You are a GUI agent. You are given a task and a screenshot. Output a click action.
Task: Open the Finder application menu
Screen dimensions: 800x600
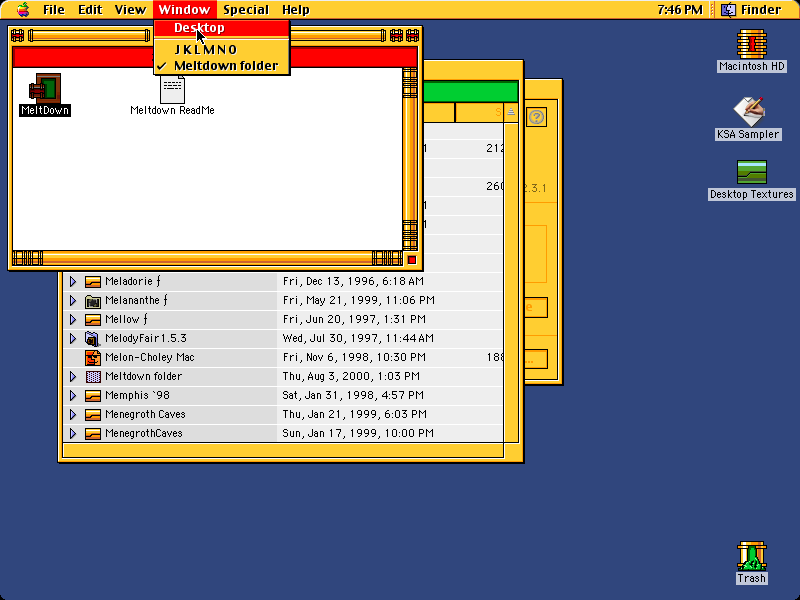click(752, 10)
